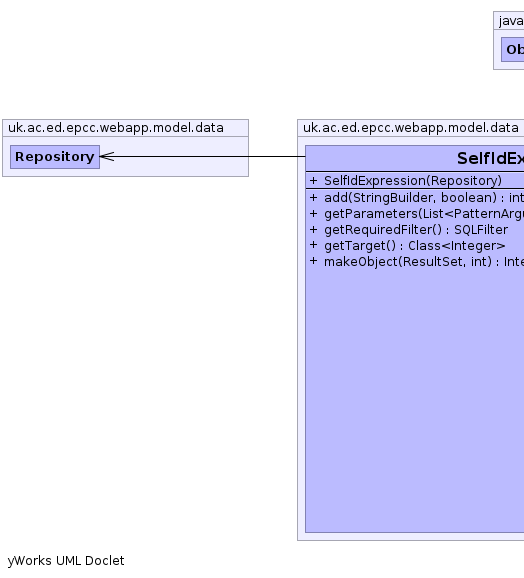The height and width of the screenshot is (578, 524).
Task: Select makeObject(ResultSet, int) method
Action: point(424,262)
